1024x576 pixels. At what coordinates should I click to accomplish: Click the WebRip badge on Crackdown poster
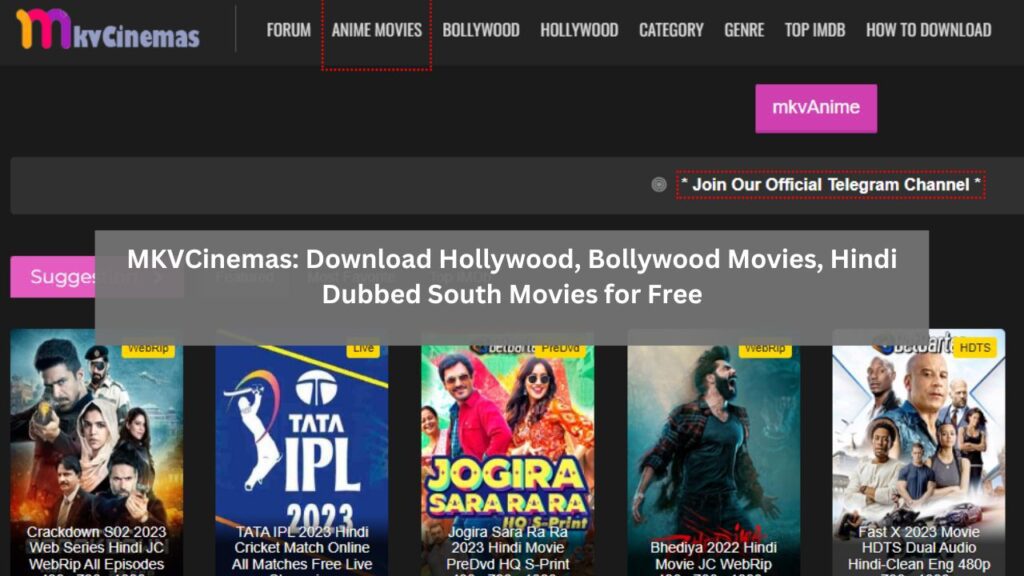147,349
